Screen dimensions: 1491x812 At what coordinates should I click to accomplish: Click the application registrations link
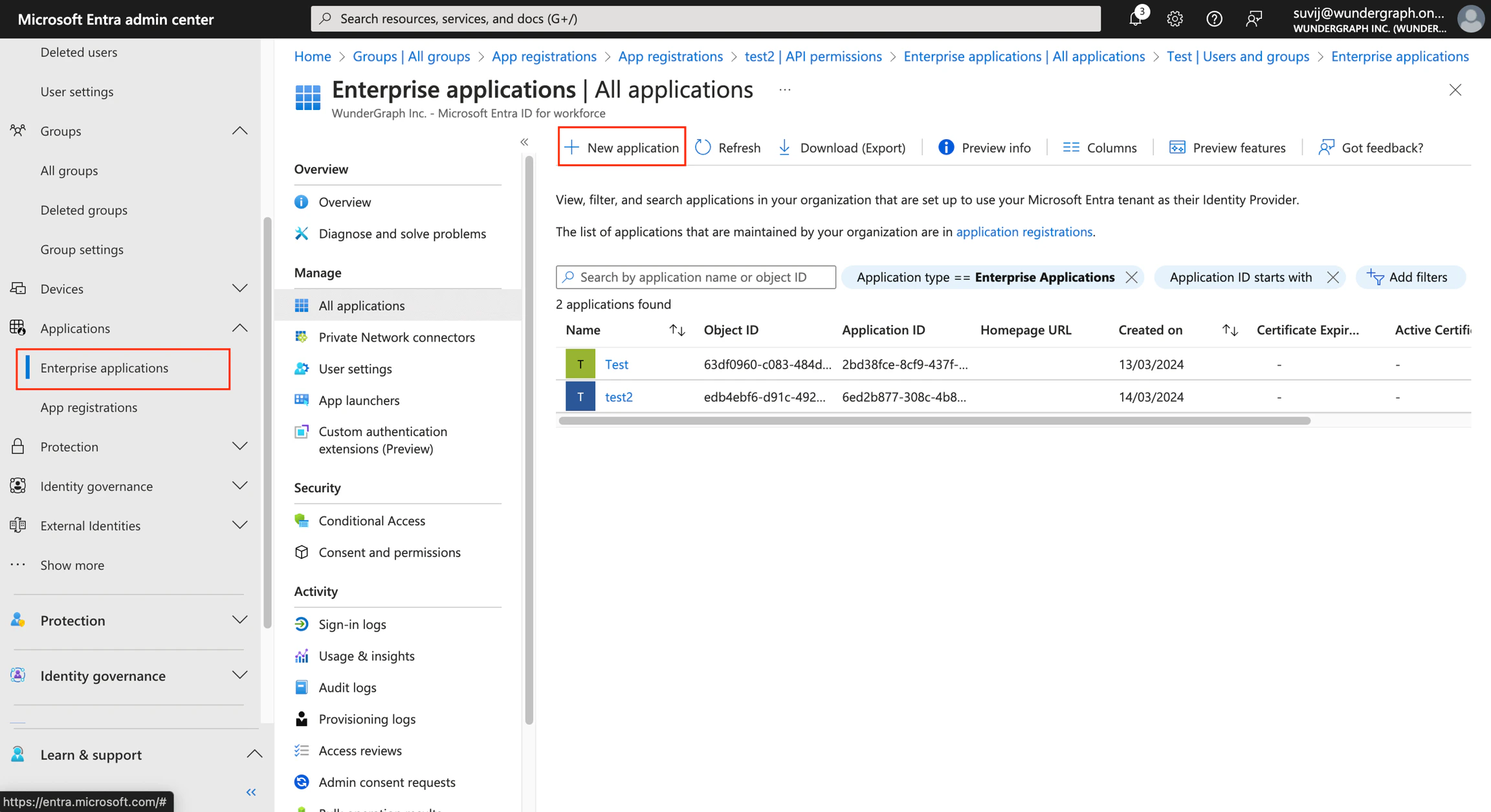1024,232
